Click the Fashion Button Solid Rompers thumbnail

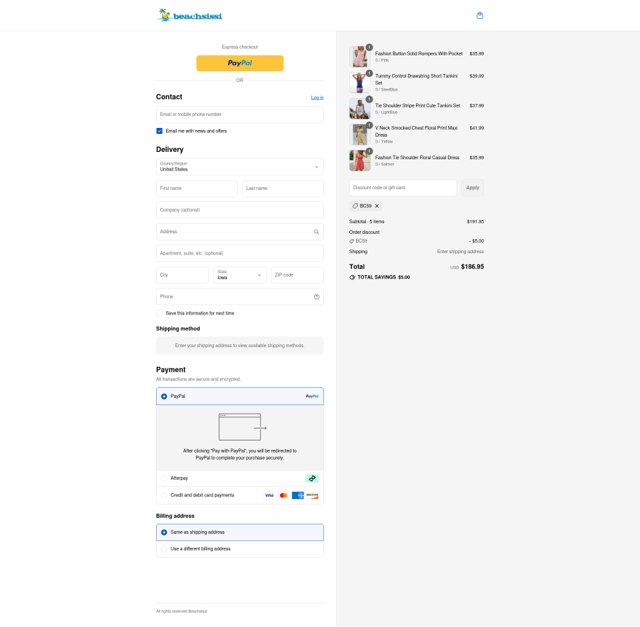360,56
